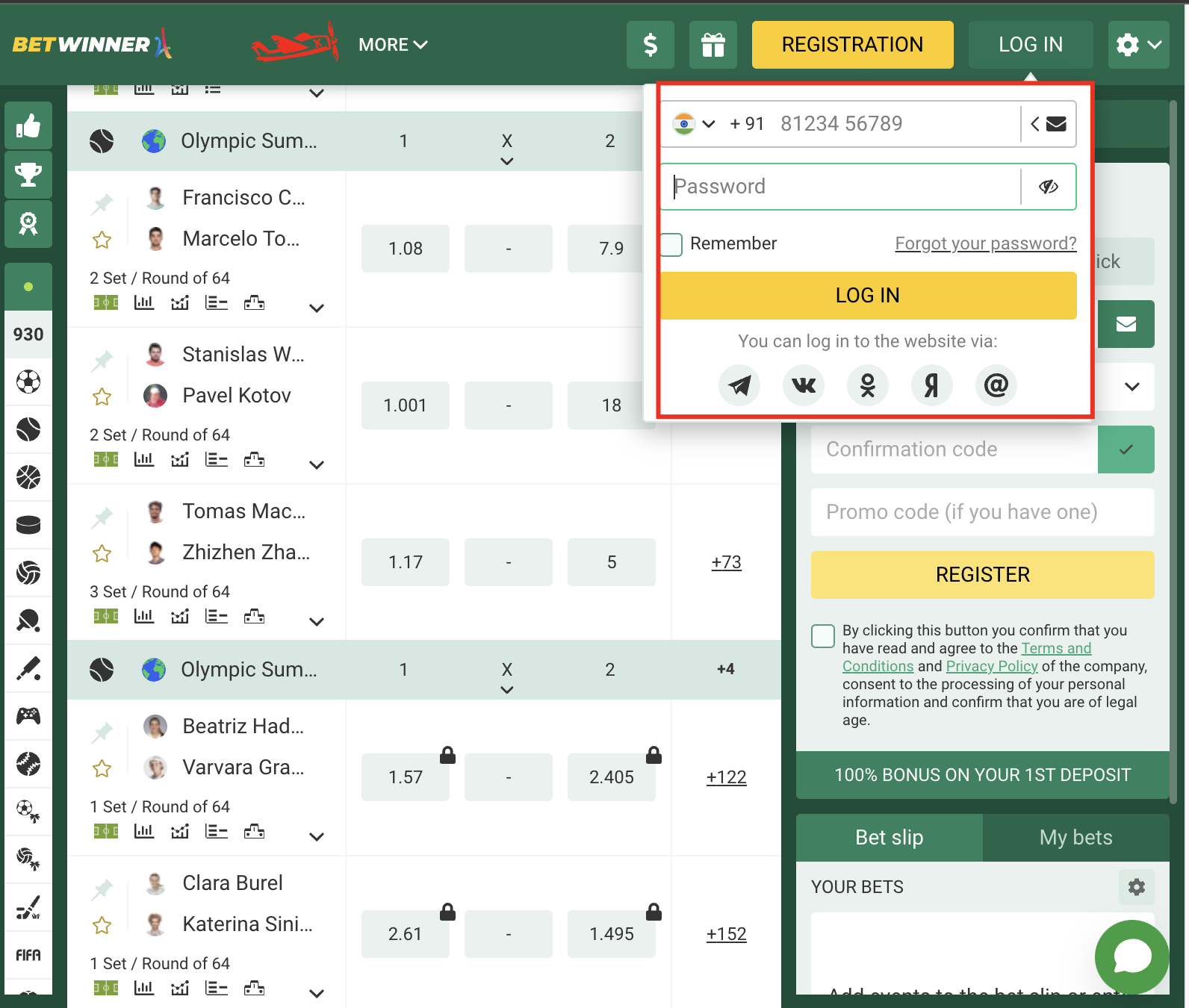Screen dimensions: 1189x1008
Task: Expand the MORE menu
Action: pos(393,45)
